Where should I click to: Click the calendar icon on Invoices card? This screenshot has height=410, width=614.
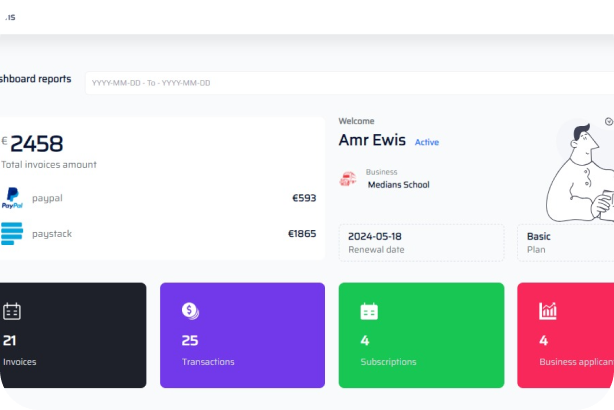point(12,311)
